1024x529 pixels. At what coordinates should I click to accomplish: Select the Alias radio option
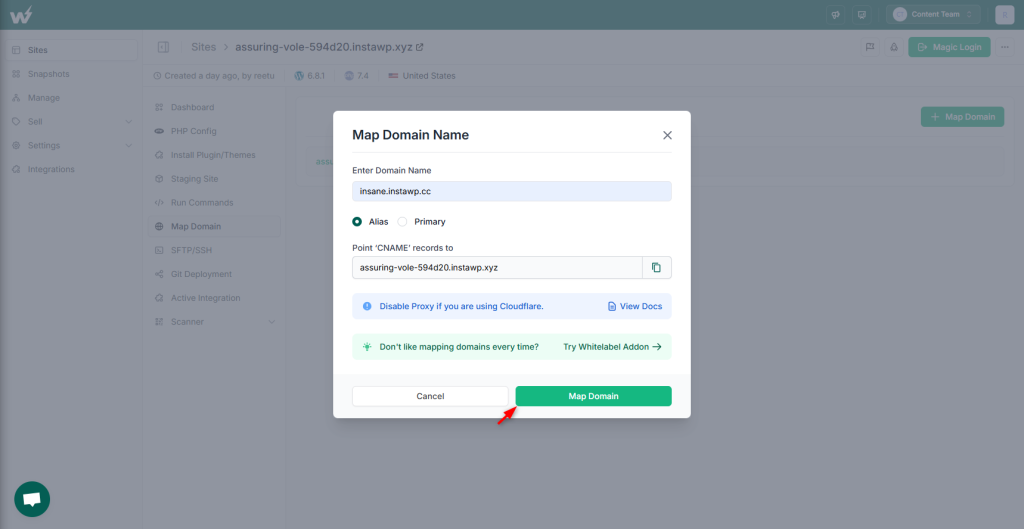pyautogui.click(x=357, y=221)
